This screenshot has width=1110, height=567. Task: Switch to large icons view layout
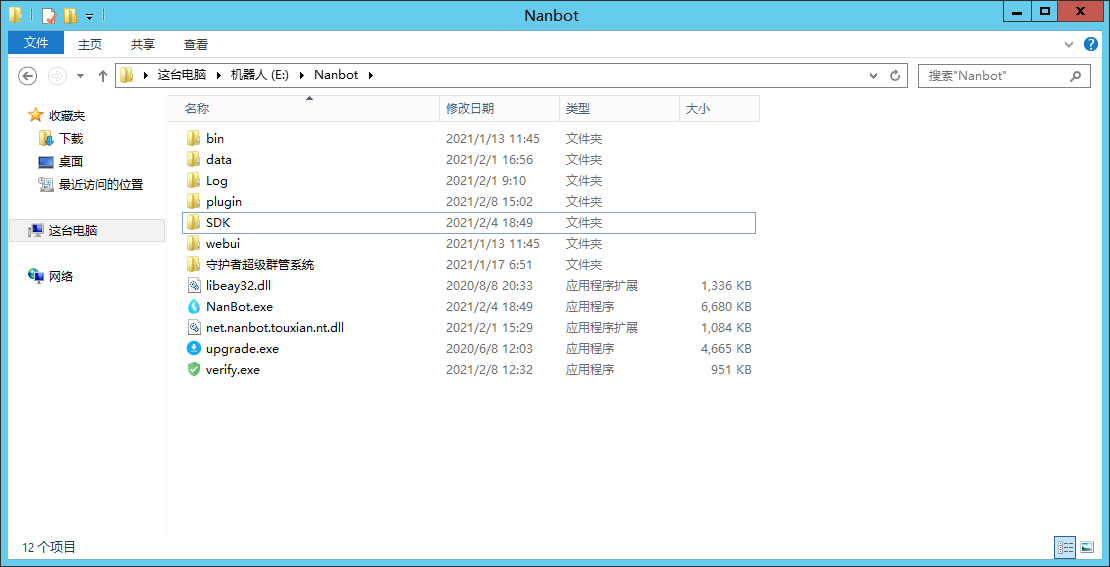point(1087,546)
